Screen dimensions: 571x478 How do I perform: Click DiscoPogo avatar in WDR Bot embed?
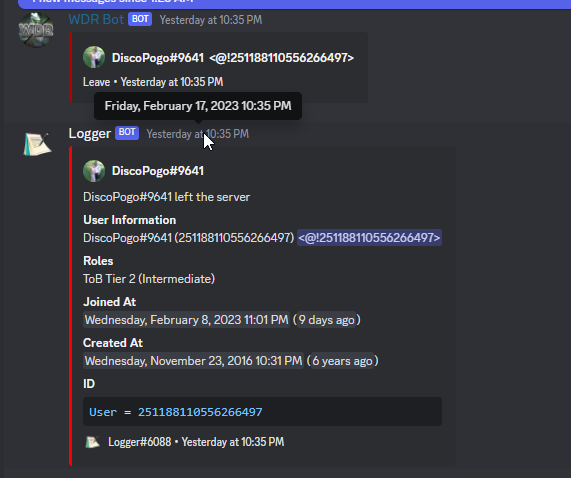[94, 57]
